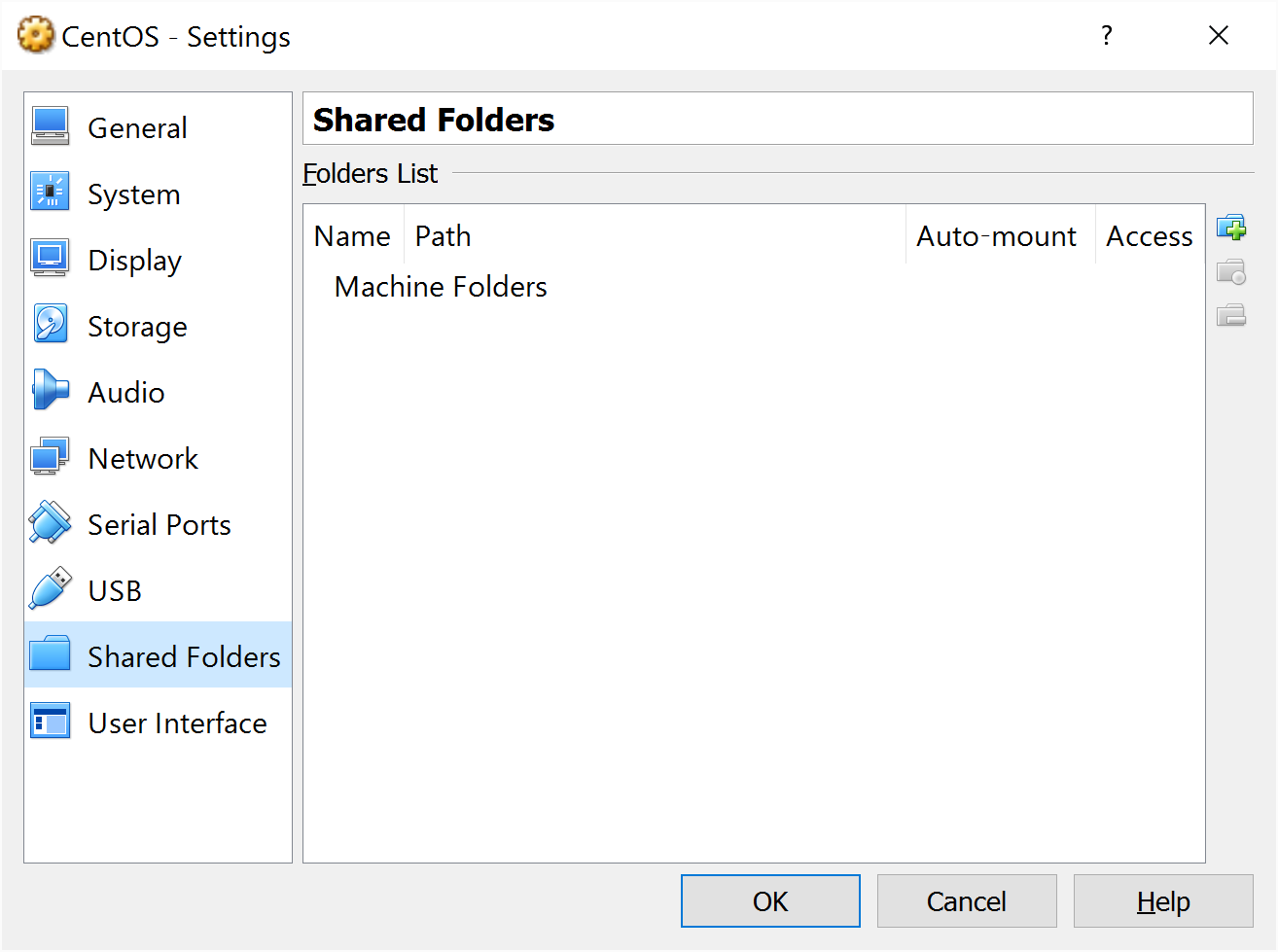Click the Auto-mount column header
The width and height of the screenshot is (1278, 952).
click(997, 236)
